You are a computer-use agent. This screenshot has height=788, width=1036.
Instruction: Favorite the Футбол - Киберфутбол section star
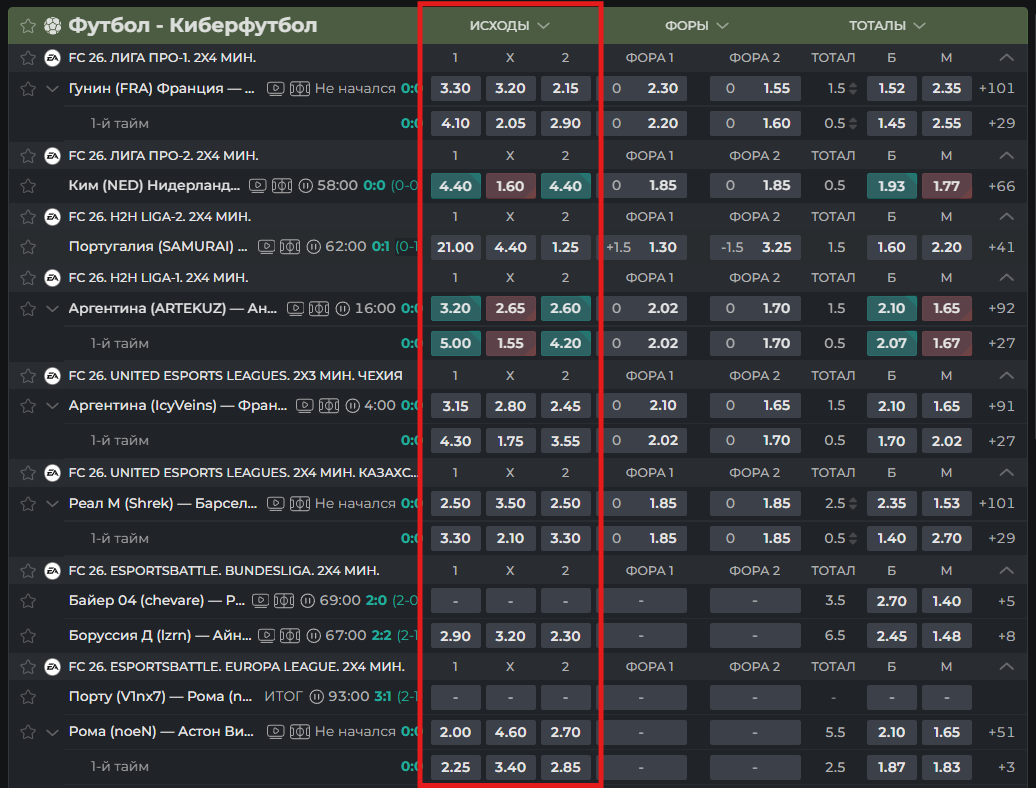click(x=28, y=25)
